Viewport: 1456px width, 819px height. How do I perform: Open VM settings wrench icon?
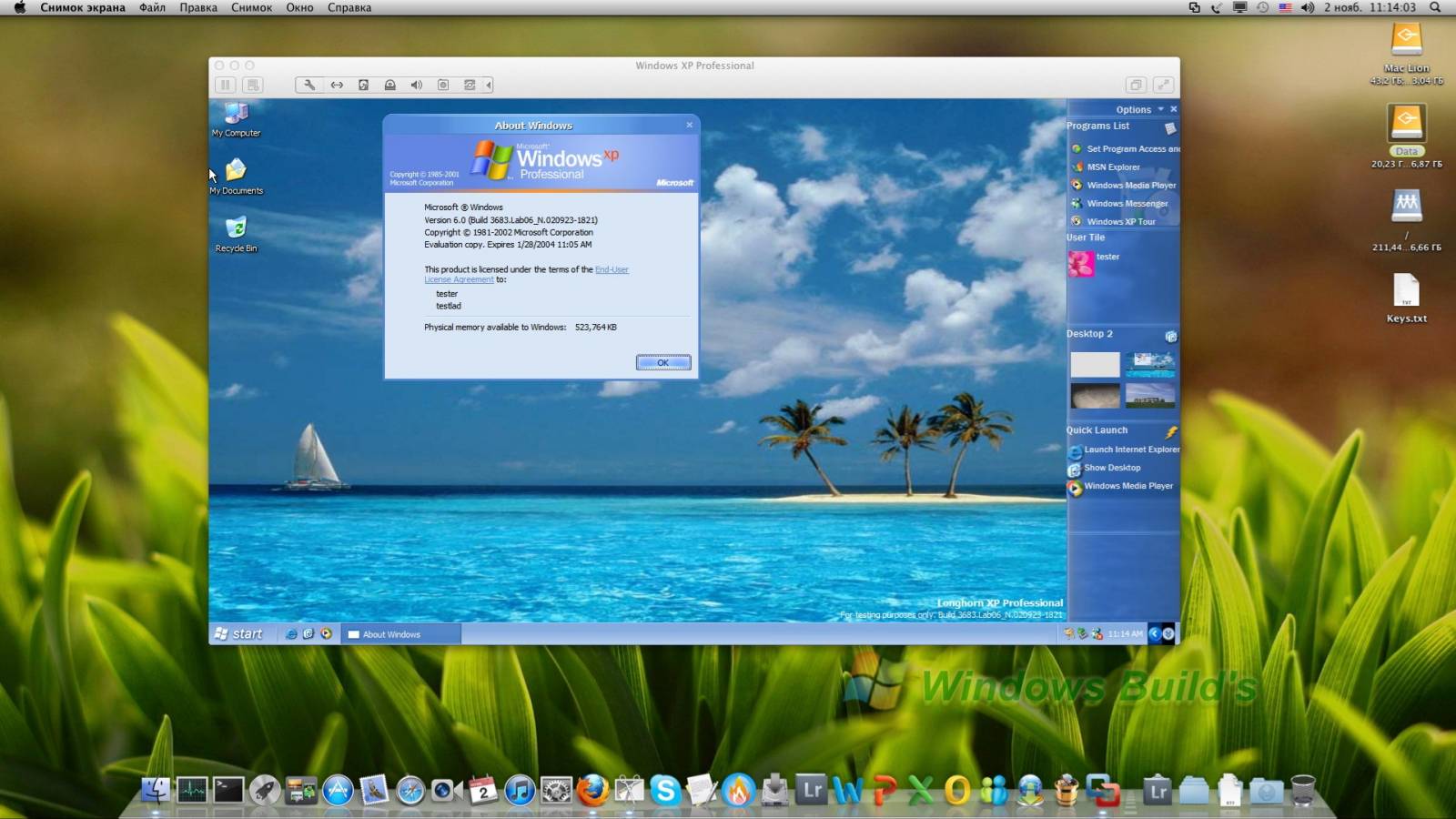pyautogui.click(x=309, y=85)
